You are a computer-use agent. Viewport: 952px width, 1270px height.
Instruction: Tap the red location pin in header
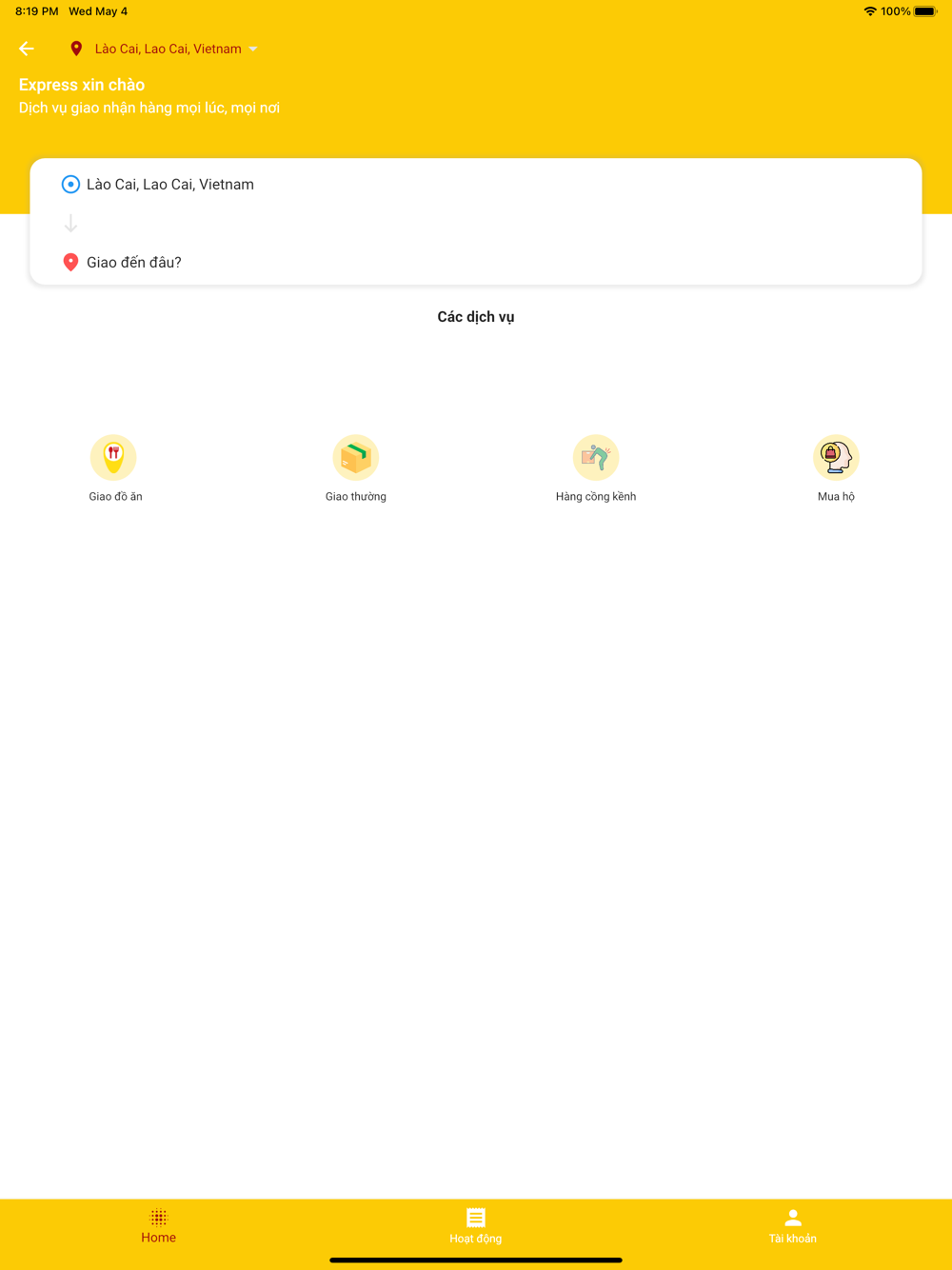[76, 49]
